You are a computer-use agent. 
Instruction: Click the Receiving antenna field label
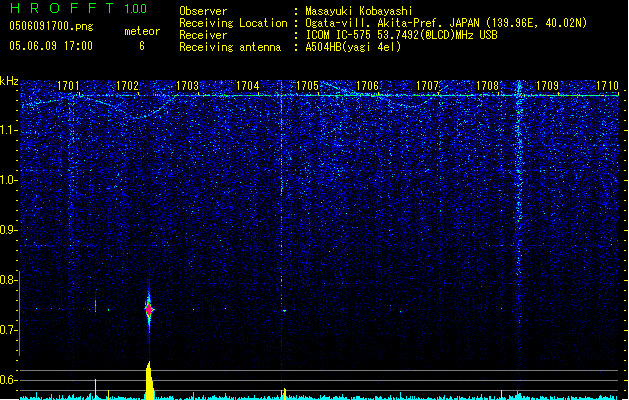(230, 47)
